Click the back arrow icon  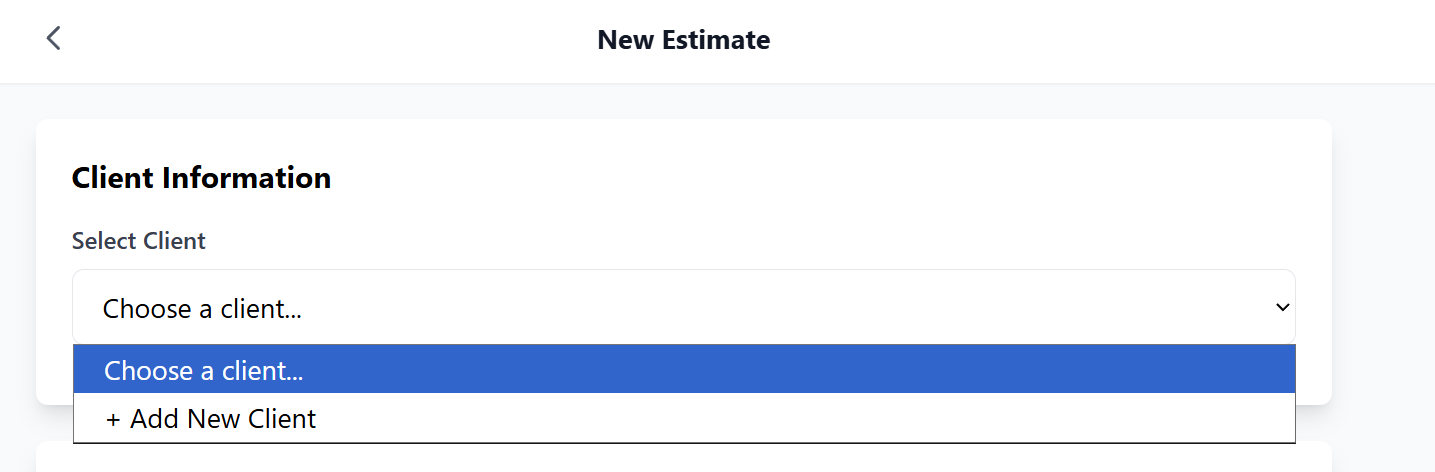point(54,39)
